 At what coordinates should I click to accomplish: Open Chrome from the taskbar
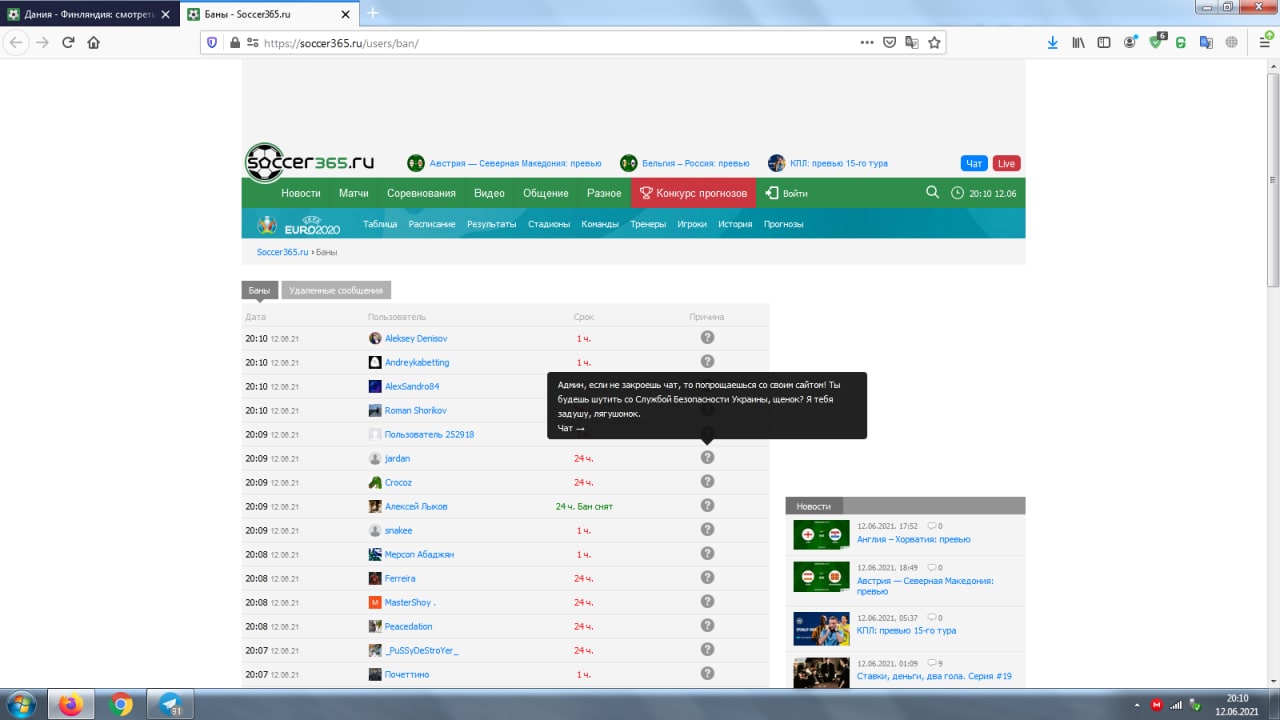121,705
